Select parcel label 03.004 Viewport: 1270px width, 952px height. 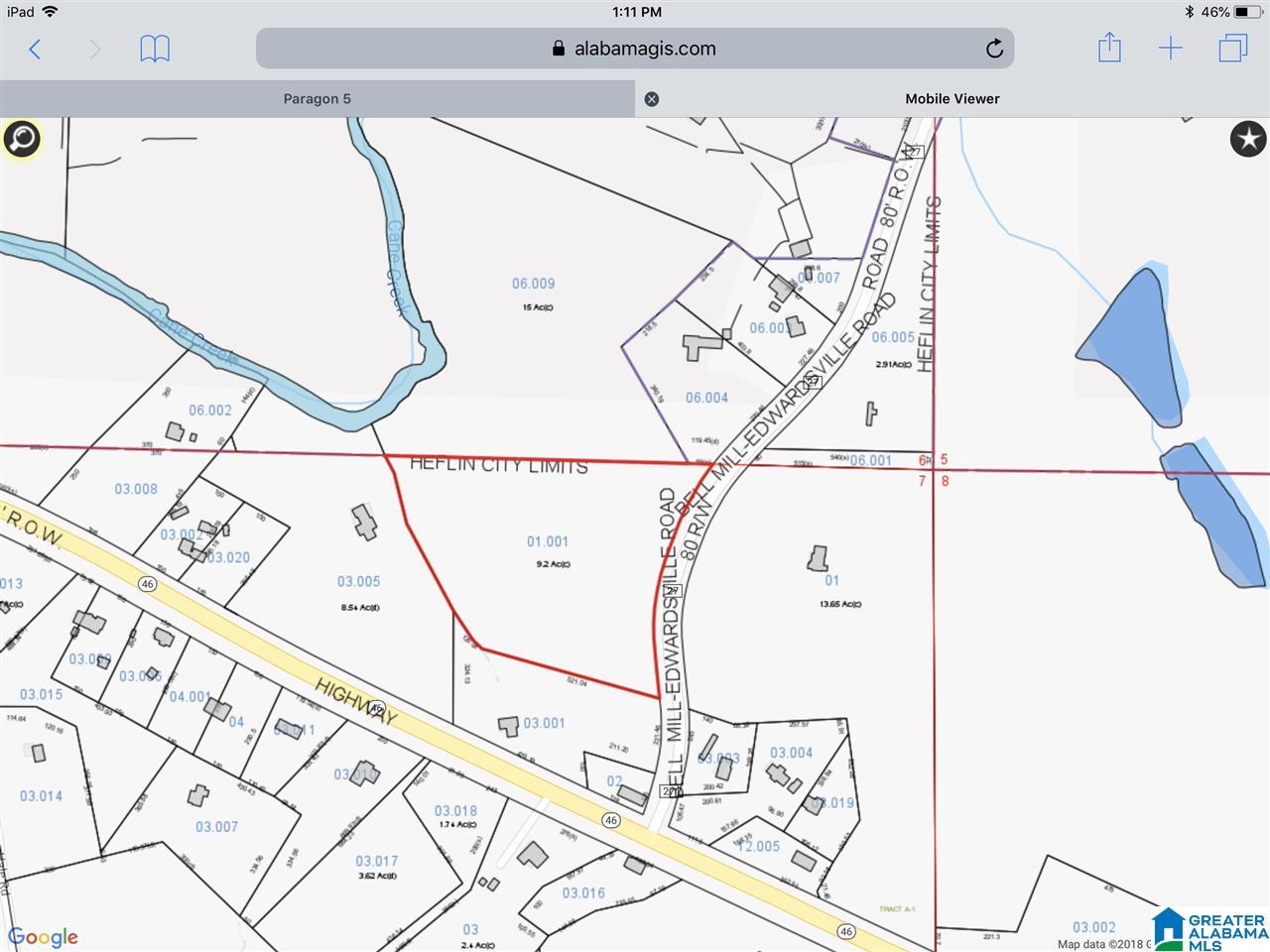pos(791,753)
